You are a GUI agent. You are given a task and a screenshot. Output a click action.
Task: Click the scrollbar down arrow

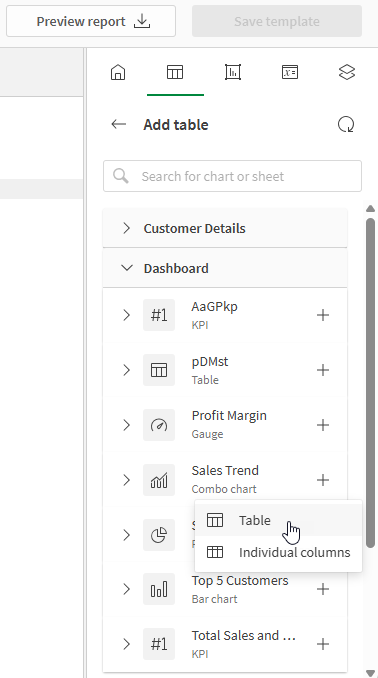(x=370, y=673)
